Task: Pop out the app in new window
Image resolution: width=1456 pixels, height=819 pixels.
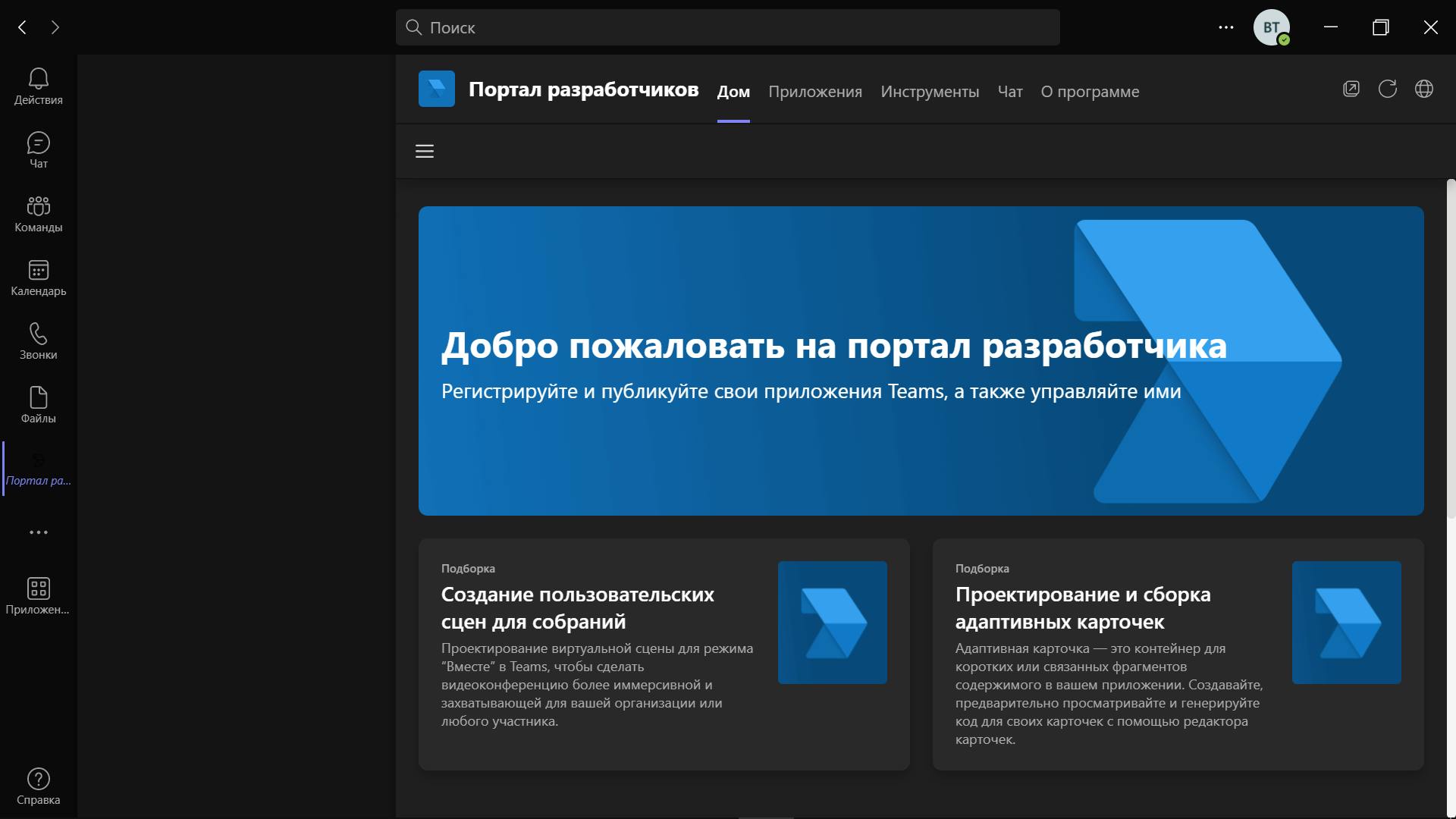Action: [x=1351, y=89]
